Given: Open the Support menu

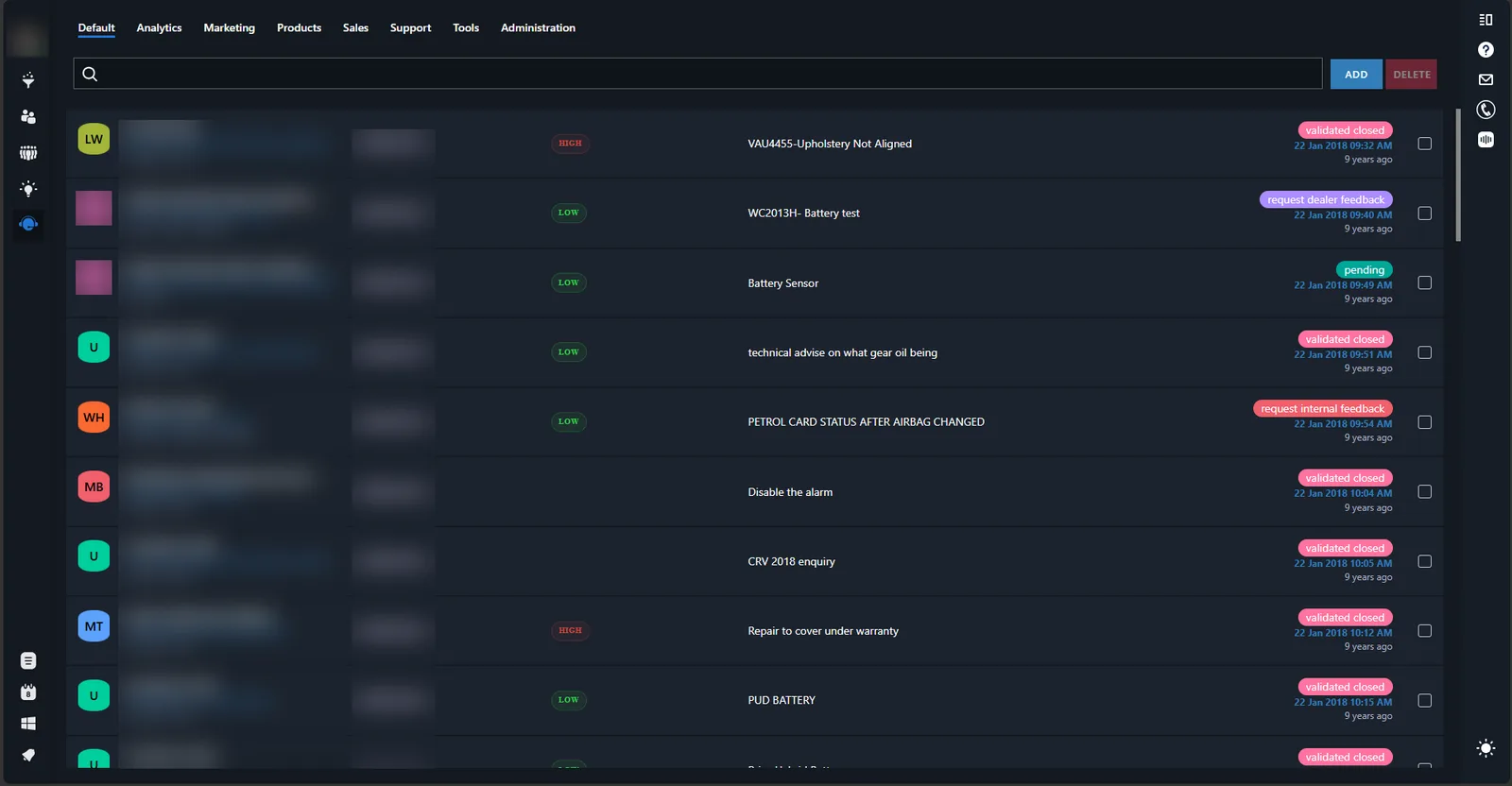Looking at the screenshot, I should pyautogui.click(x=410, y=27).
